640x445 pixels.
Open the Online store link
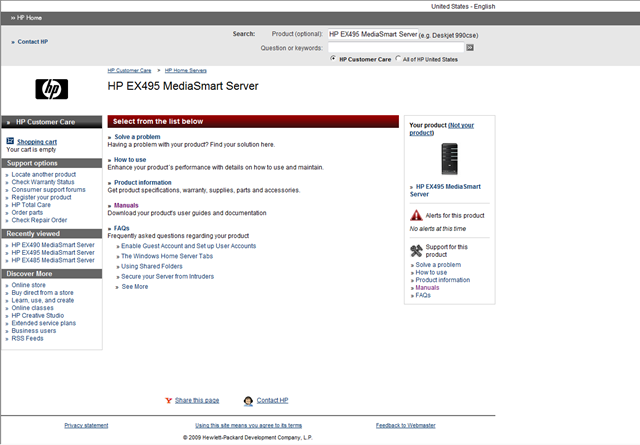tap(29, 285)
